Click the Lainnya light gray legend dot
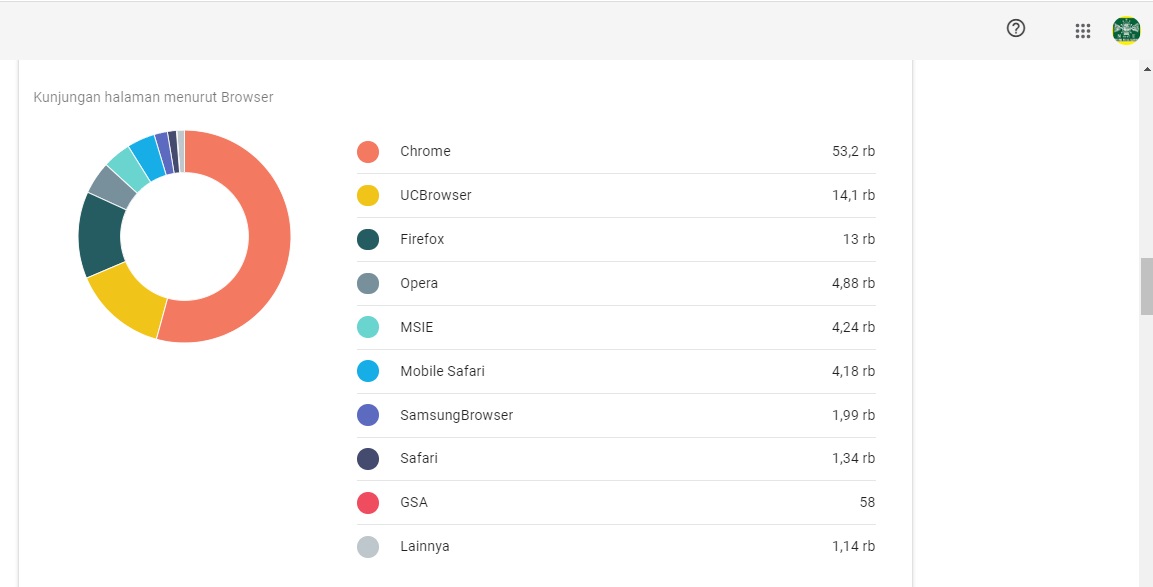 tap(368, 547)
